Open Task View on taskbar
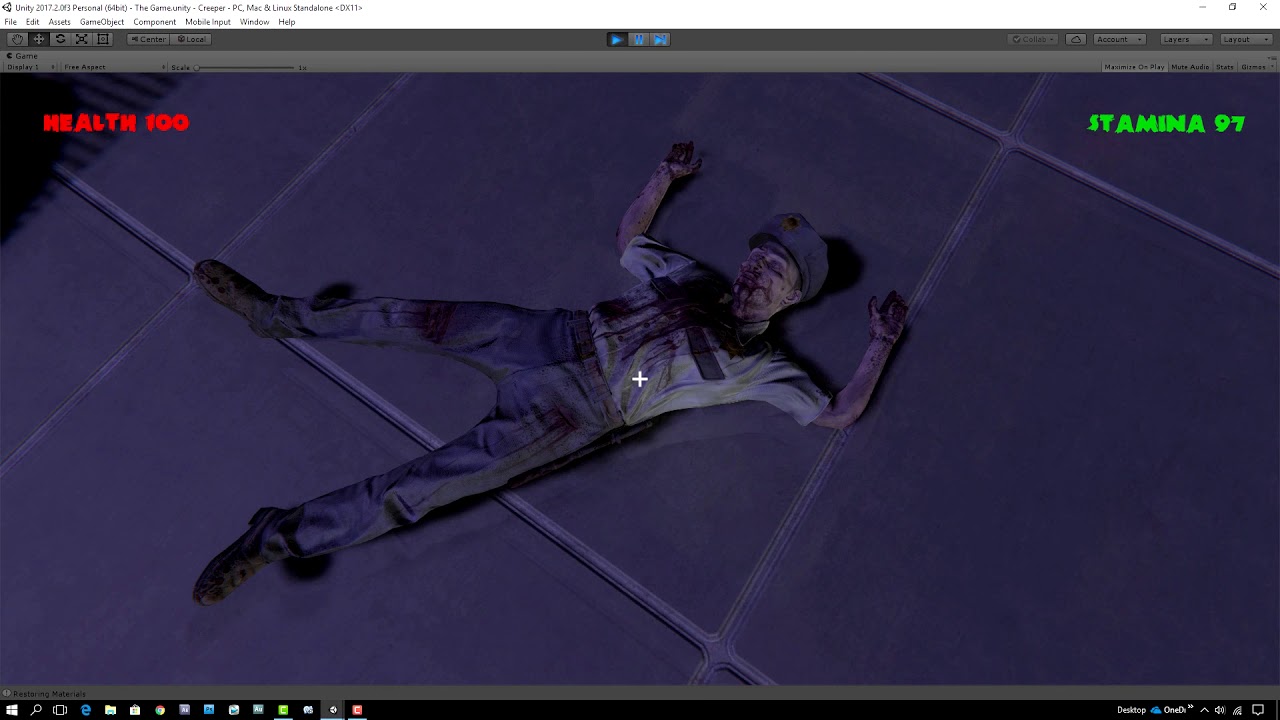This screenshot has width=1280, height=720. pyautogui.click(x=60, y=710)
